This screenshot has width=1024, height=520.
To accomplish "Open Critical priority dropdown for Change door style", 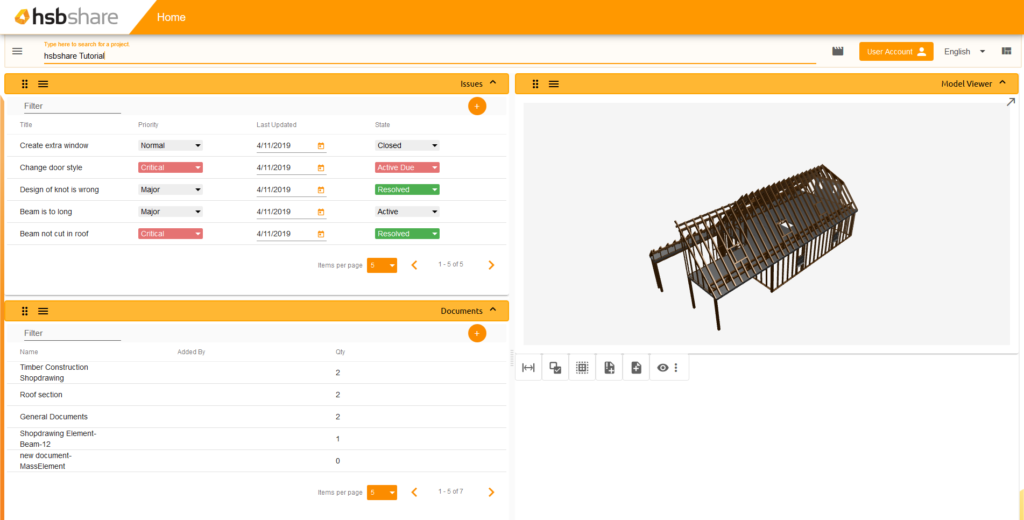I will tap(170, 168).
